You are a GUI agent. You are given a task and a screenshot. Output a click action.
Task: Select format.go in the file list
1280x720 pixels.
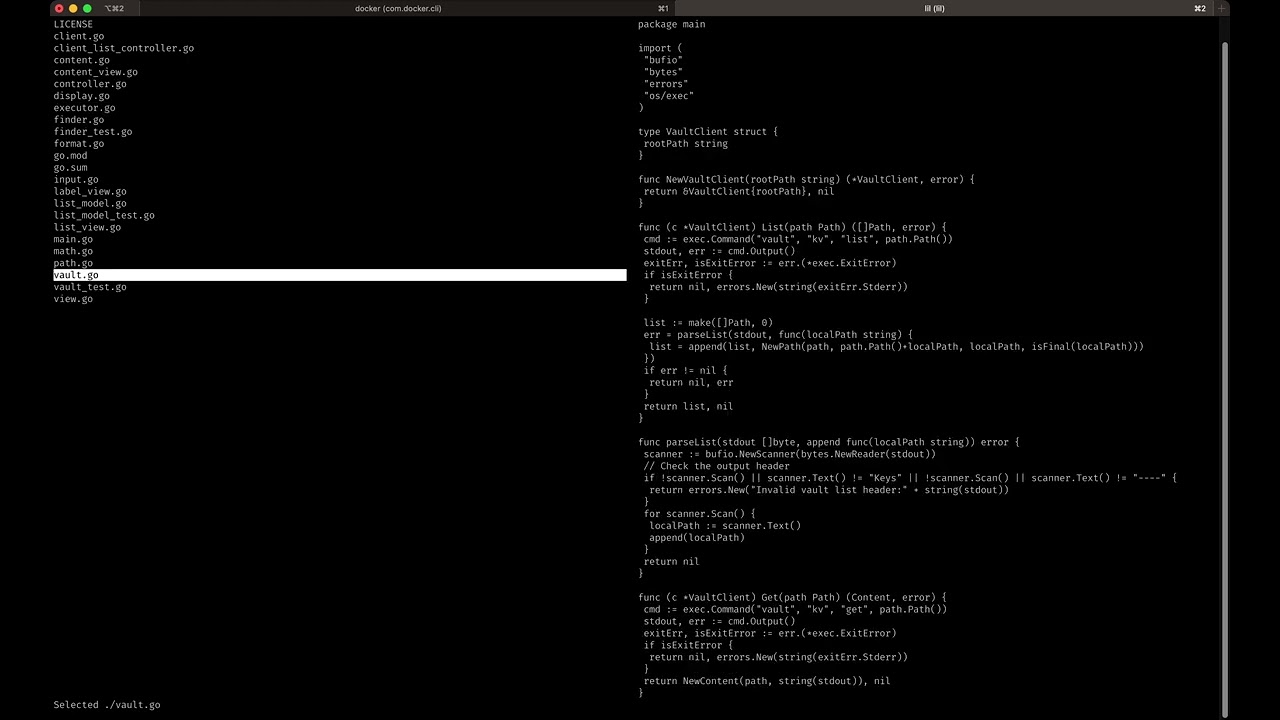[79, 144]
